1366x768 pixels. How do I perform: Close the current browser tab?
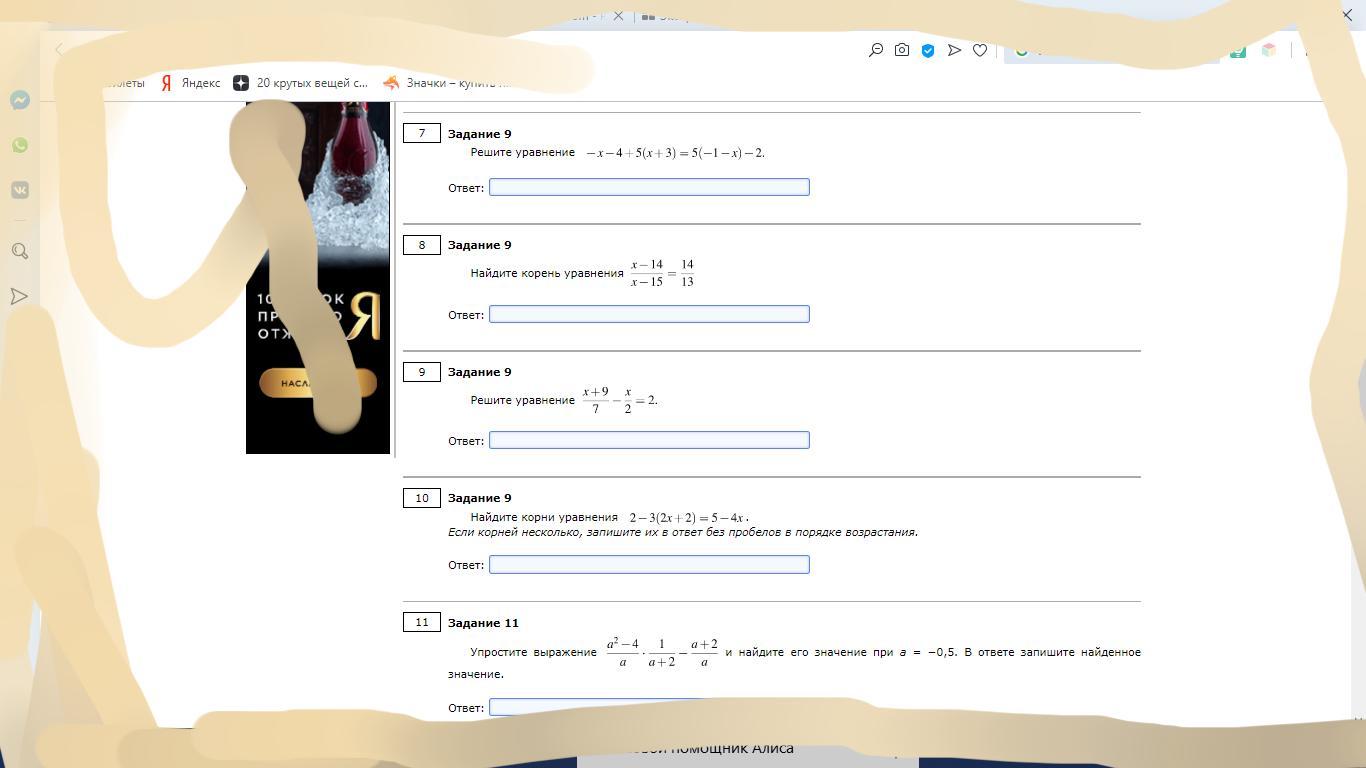click(618, 15)
